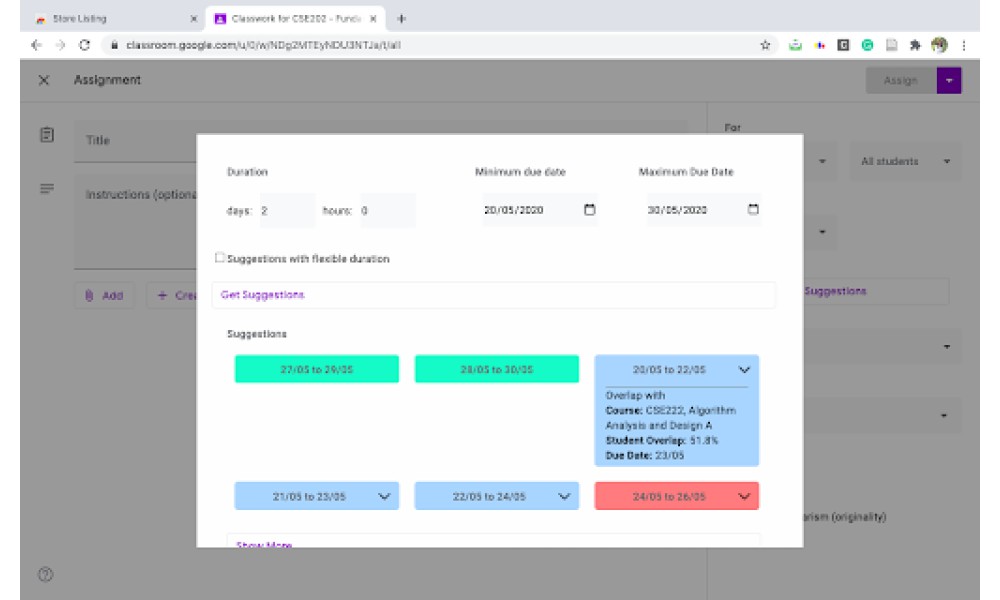Image resolution: width=1000 pixels, height=600 pixels.
Task: Click the Student Overlap 51.8% text
Action: (661, 441)
